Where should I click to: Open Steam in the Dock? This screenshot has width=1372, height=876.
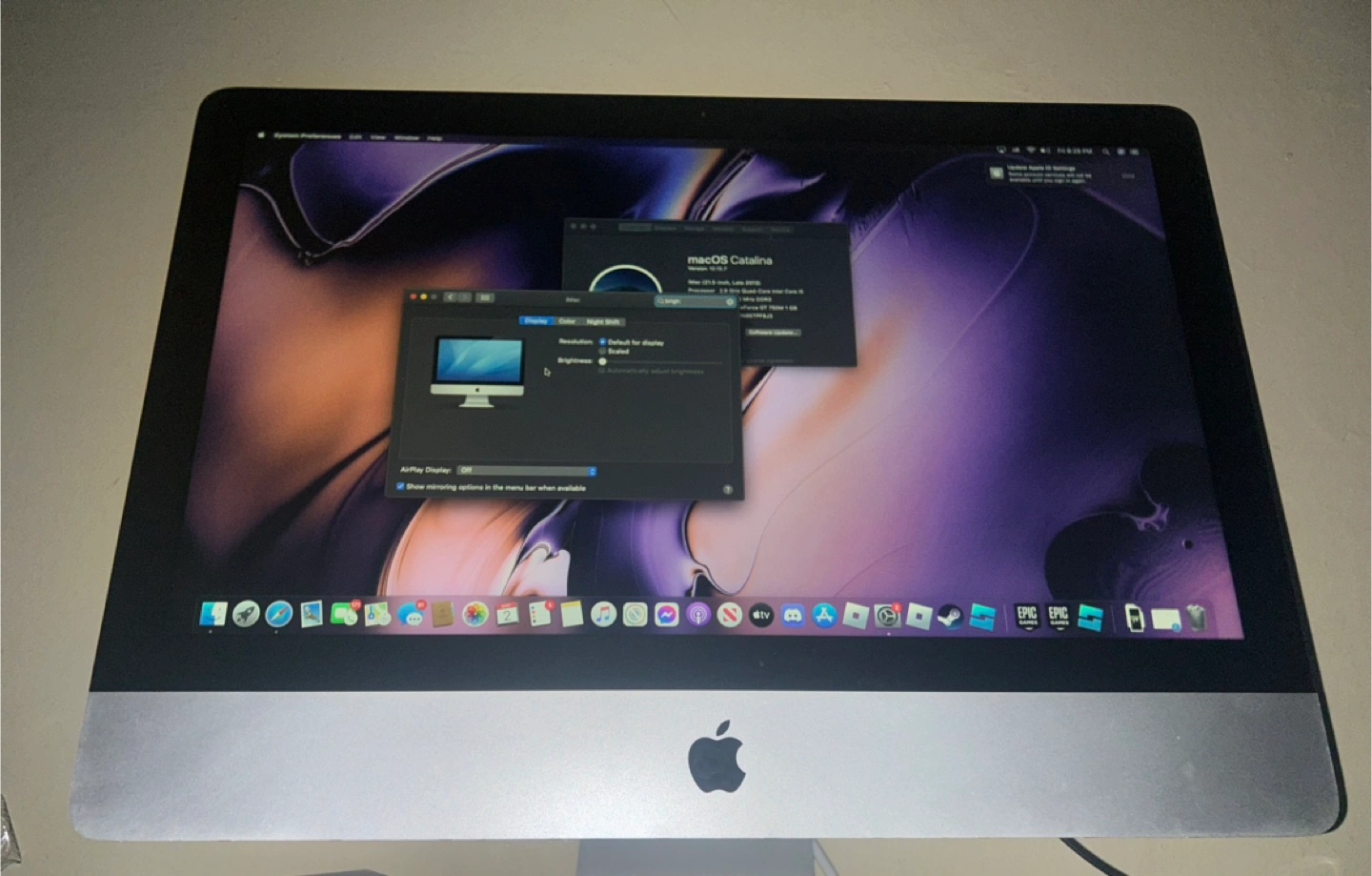click(950, 617)
